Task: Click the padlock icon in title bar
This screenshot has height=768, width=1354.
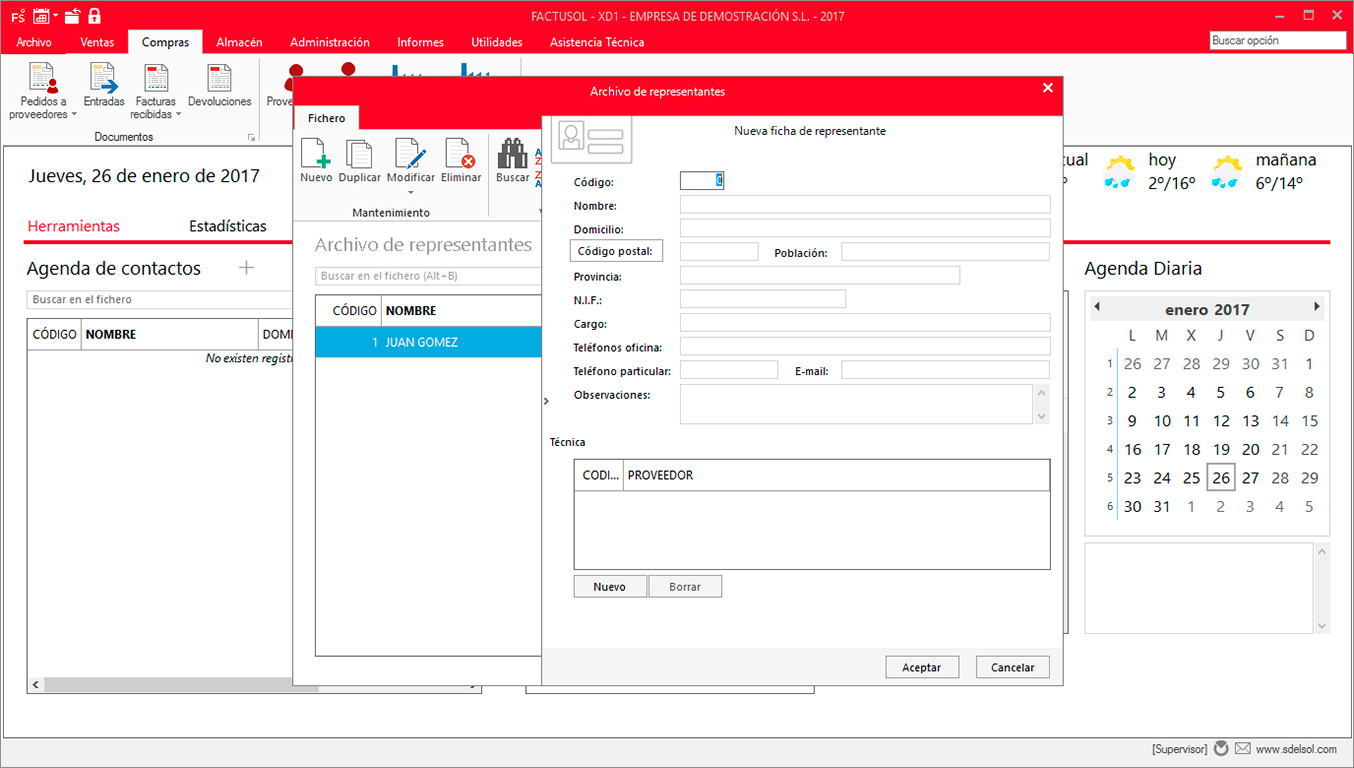Action: pyautogui.click(x=94, y=15)
